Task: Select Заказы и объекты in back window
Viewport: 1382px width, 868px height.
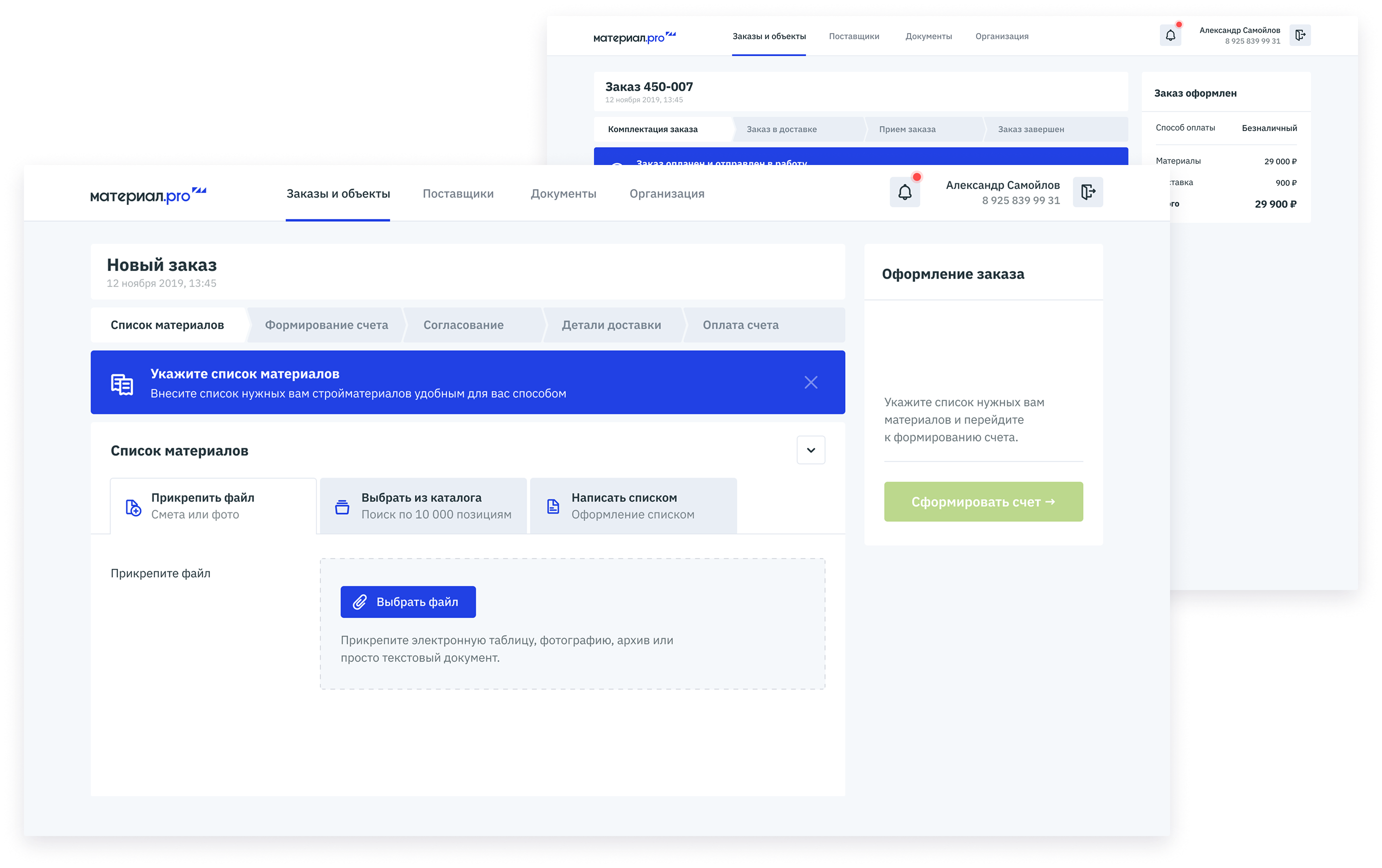Action: coord(769,36)
